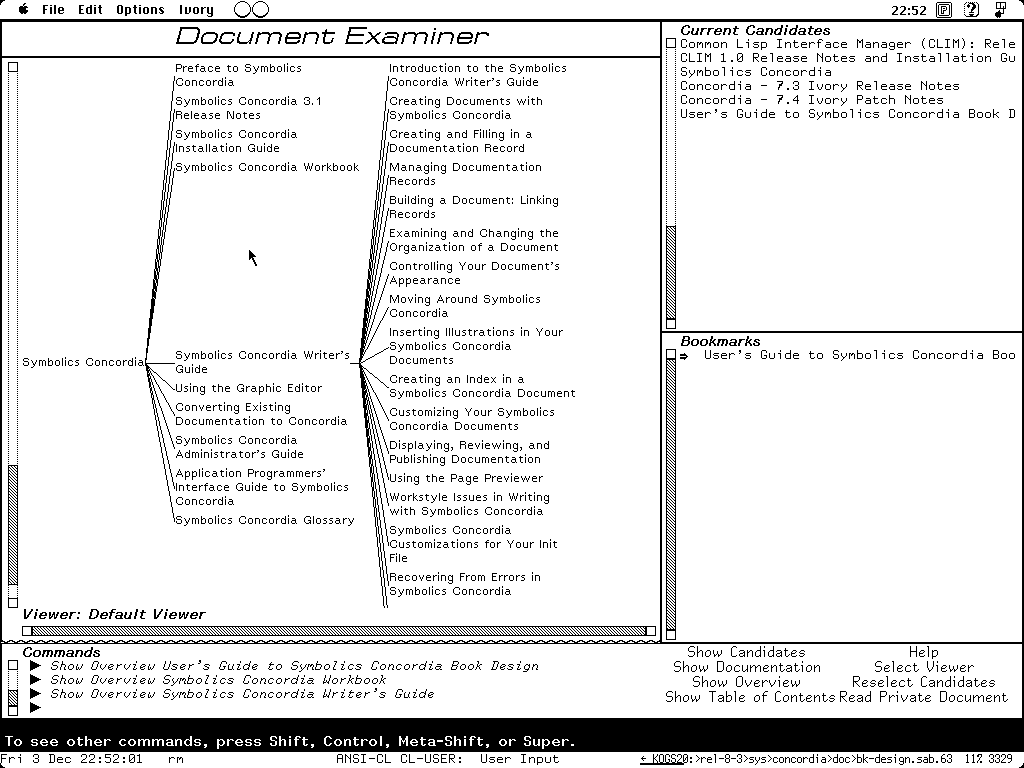Click the viewer's vertical scrollbar thumb
1024x768 pixels.
tap(12, 525)
